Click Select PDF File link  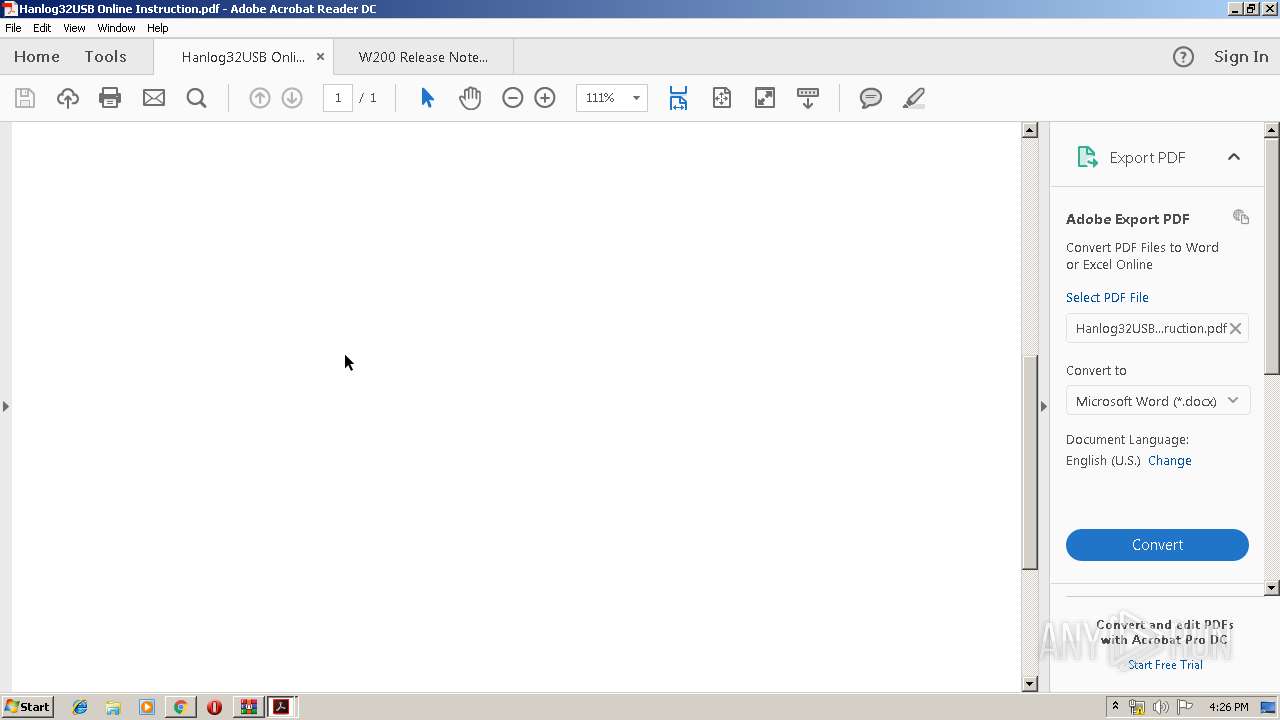click(1107, 297)
